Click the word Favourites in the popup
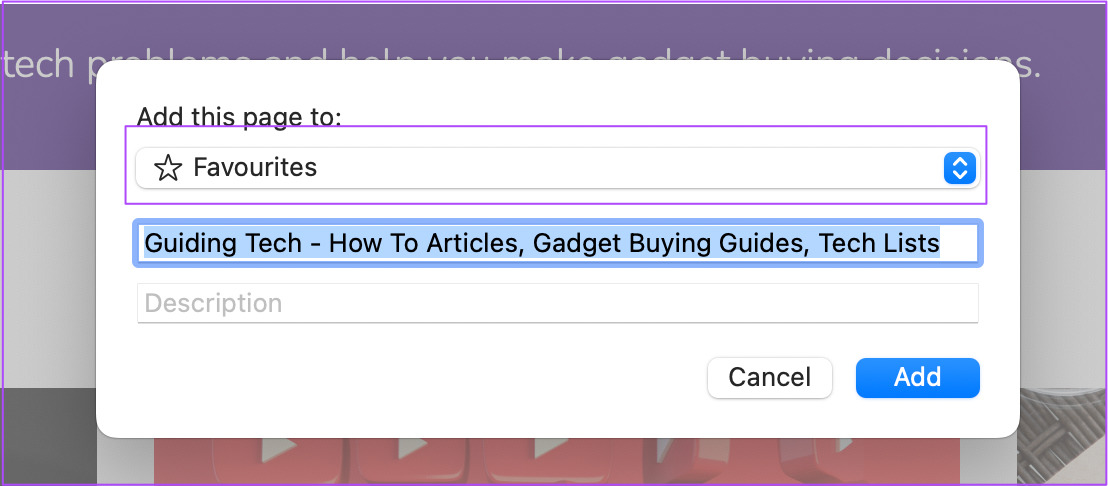The width and height of the screenshot is (1108, 486). click(x=255, y=167)
